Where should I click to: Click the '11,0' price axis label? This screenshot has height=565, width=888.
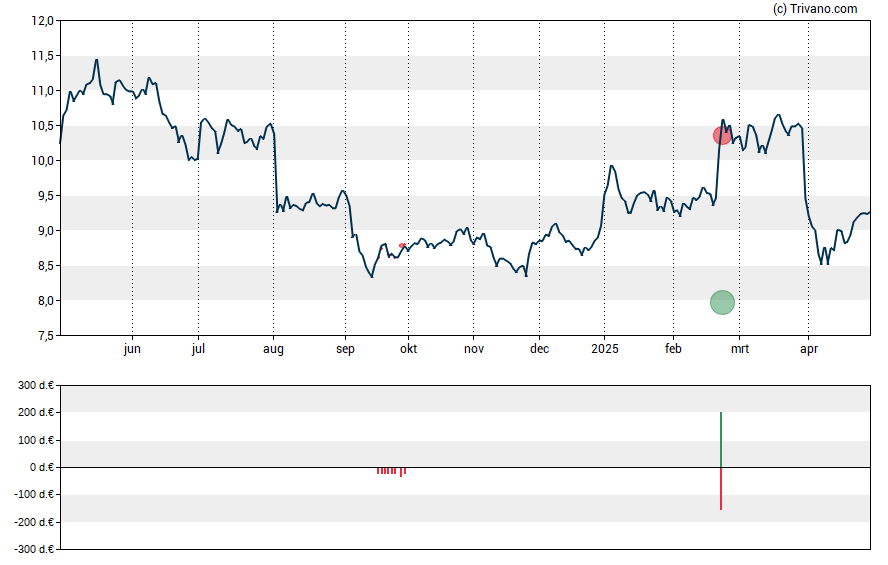(x=42, y=91)
